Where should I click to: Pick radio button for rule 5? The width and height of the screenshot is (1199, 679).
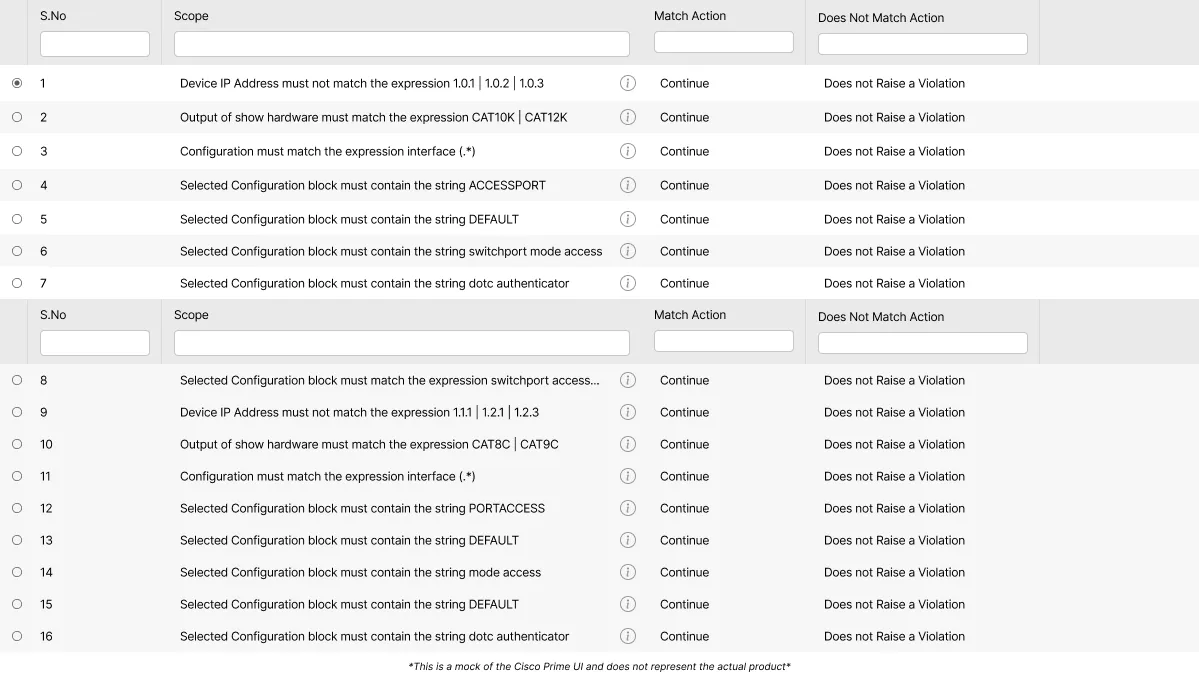point(17,219)
